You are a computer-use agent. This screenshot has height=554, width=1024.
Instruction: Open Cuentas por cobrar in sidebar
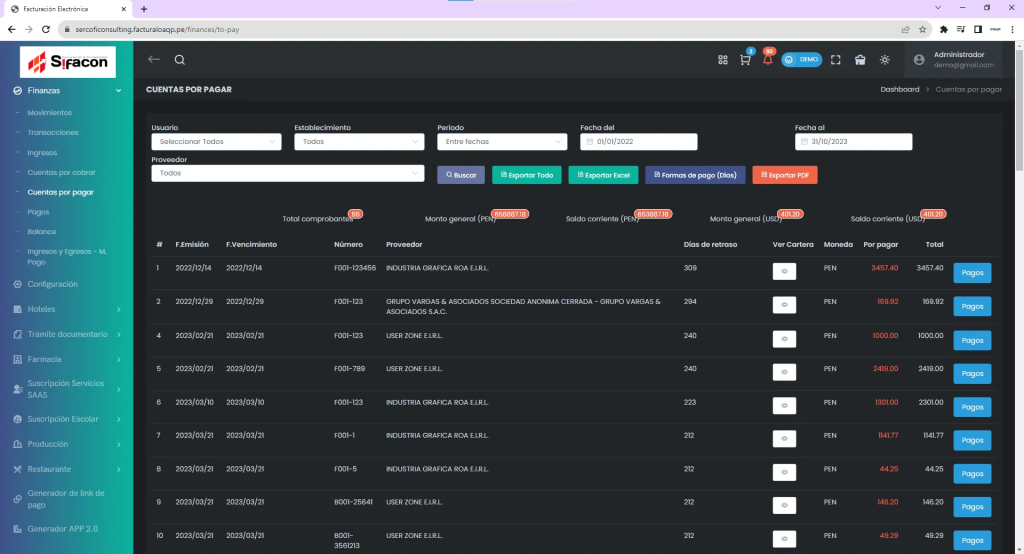(62, 172)
